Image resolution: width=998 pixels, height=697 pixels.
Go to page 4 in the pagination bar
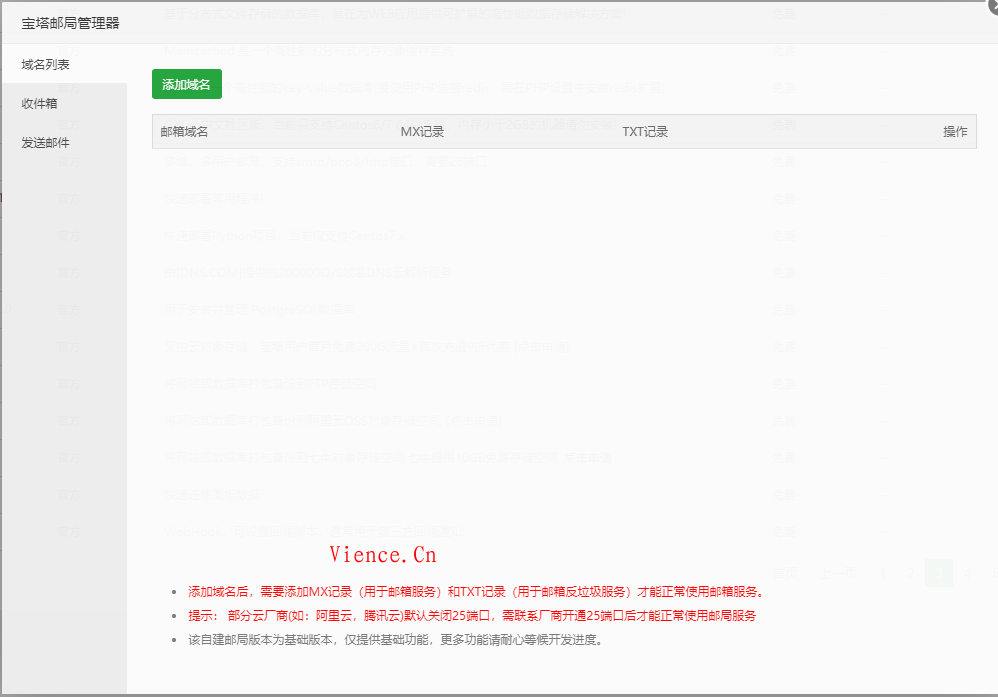tap(967, 572)
